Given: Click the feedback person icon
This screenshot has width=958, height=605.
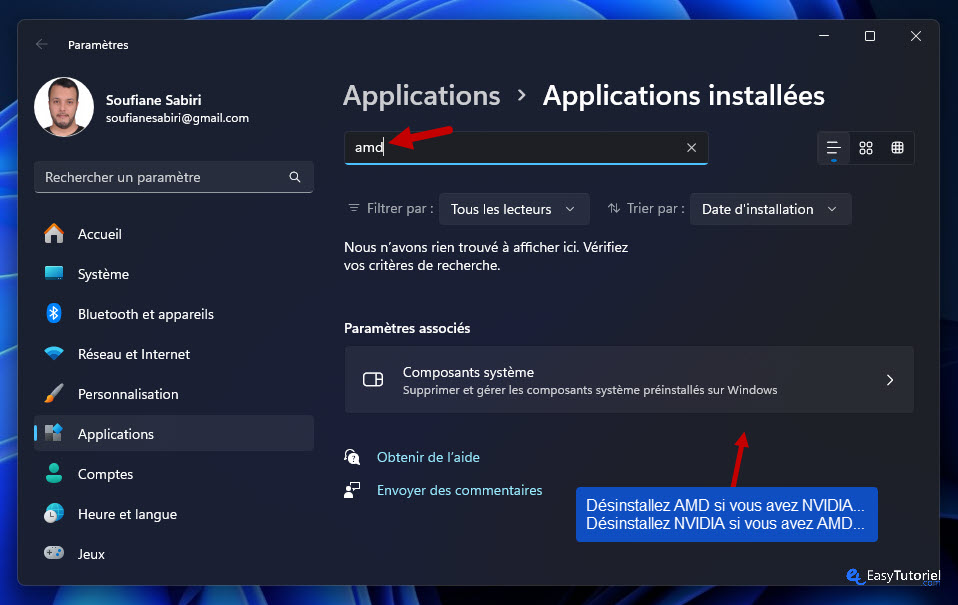Looking at the screenshot, I should 352,490.
